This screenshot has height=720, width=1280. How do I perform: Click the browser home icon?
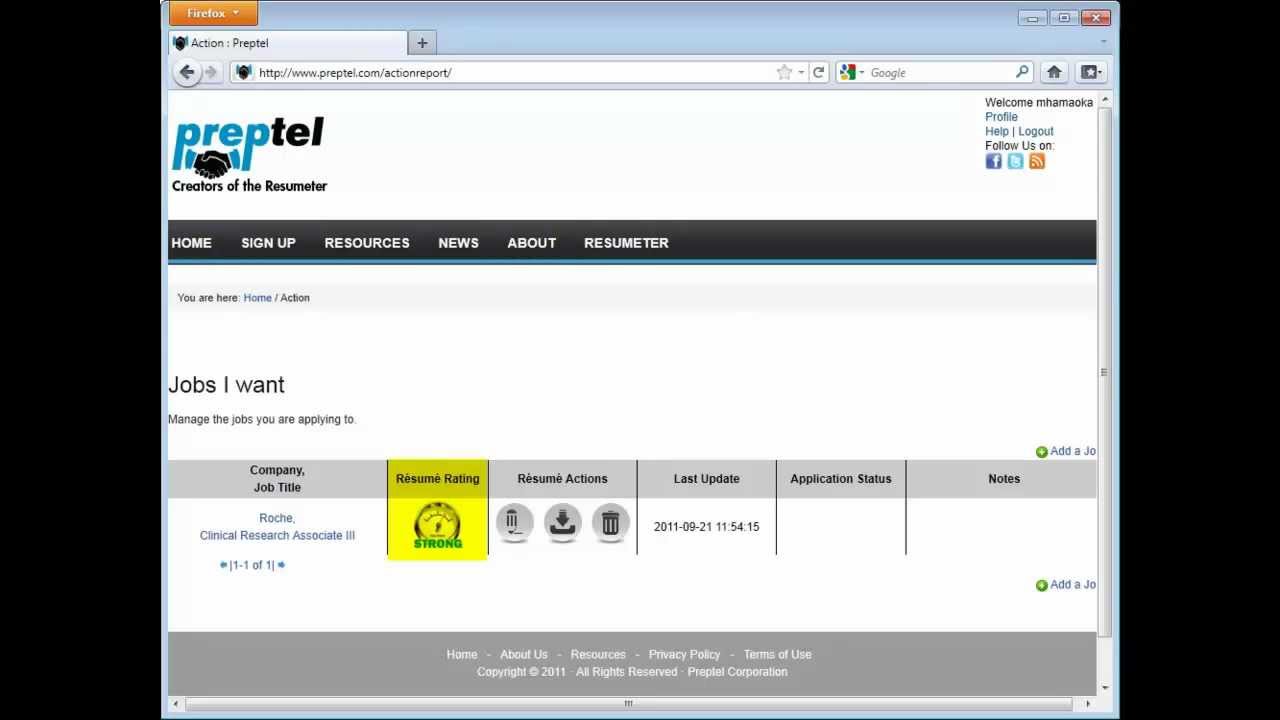point(1054,72)
